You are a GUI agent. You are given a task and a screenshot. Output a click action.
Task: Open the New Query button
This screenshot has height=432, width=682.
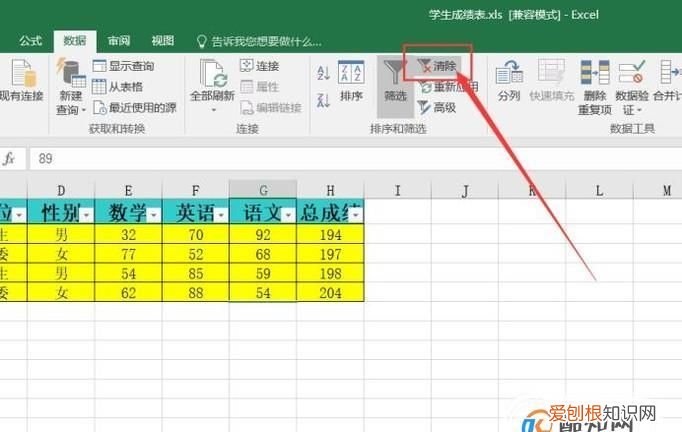coord(71,86)
